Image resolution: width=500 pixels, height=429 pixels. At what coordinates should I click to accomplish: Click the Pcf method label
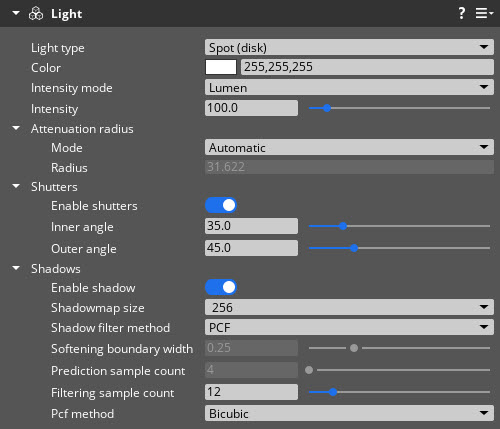click(82, 414)
